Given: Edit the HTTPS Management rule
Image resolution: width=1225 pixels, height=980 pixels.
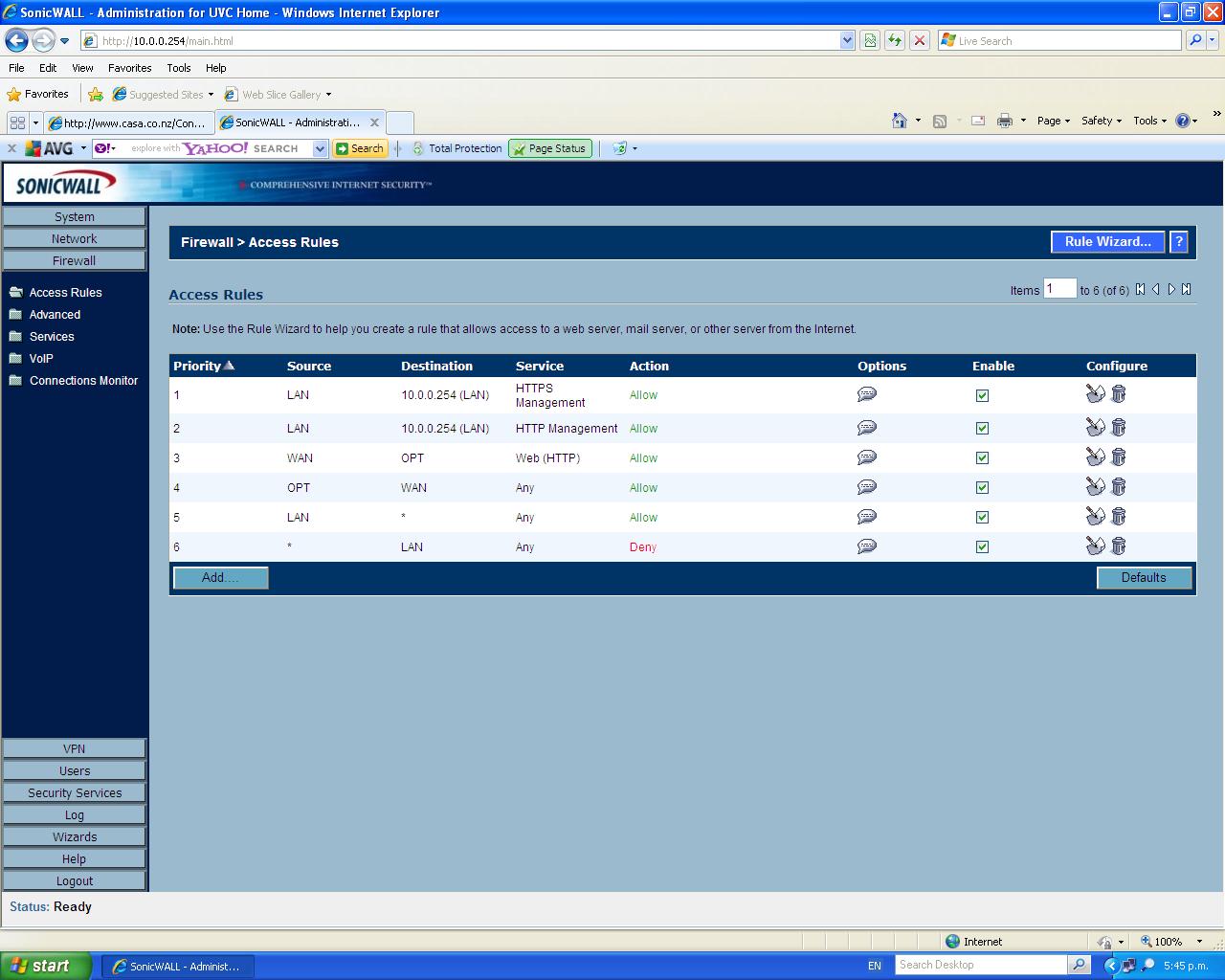Looking at the screenshot, I should 1096,393.
